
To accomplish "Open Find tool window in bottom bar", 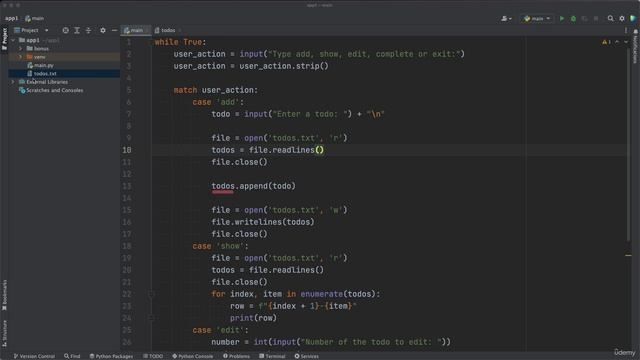I will coord(72,356).
